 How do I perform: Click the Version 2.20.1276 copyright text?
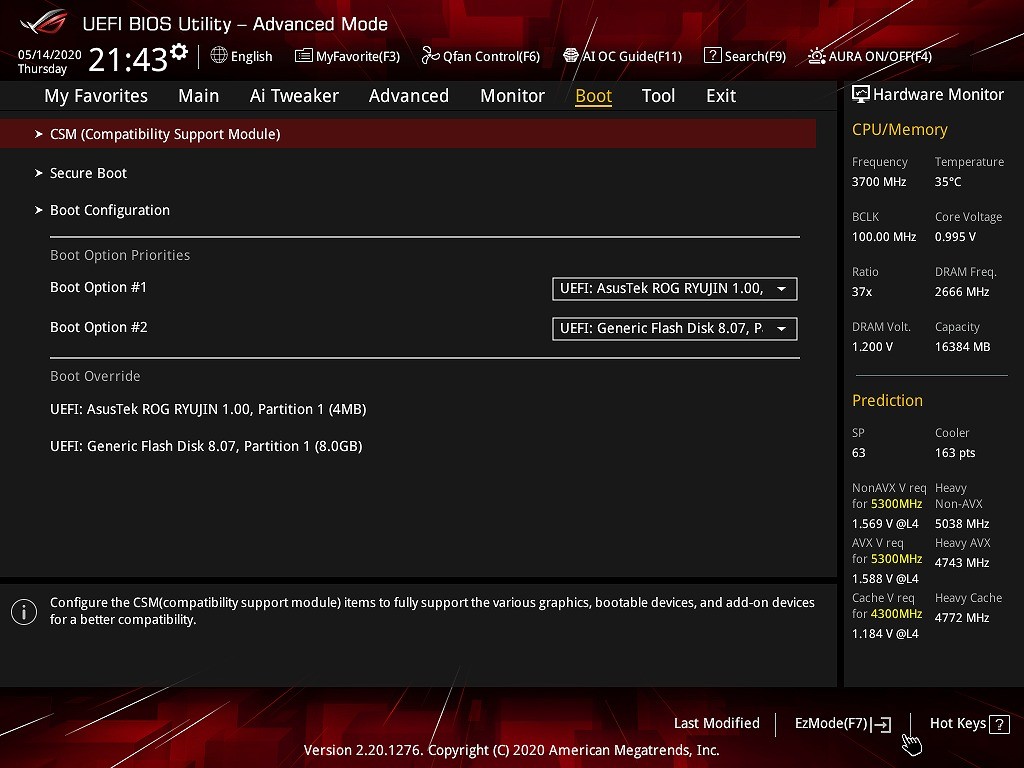511,750
